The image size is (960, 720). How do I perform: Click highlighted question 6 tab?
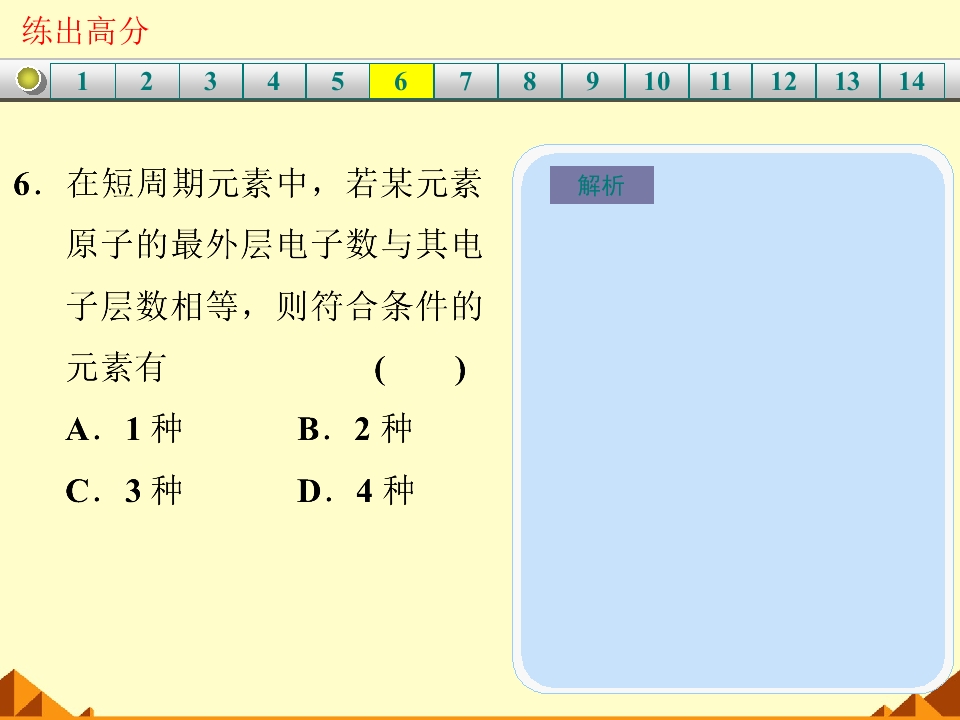coord(401,82)
